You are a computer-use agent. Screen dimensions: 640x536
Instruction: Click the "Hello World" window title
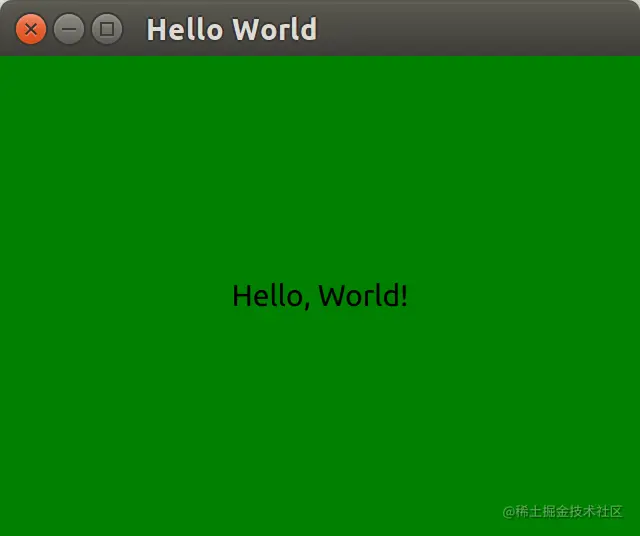point(232,29)
